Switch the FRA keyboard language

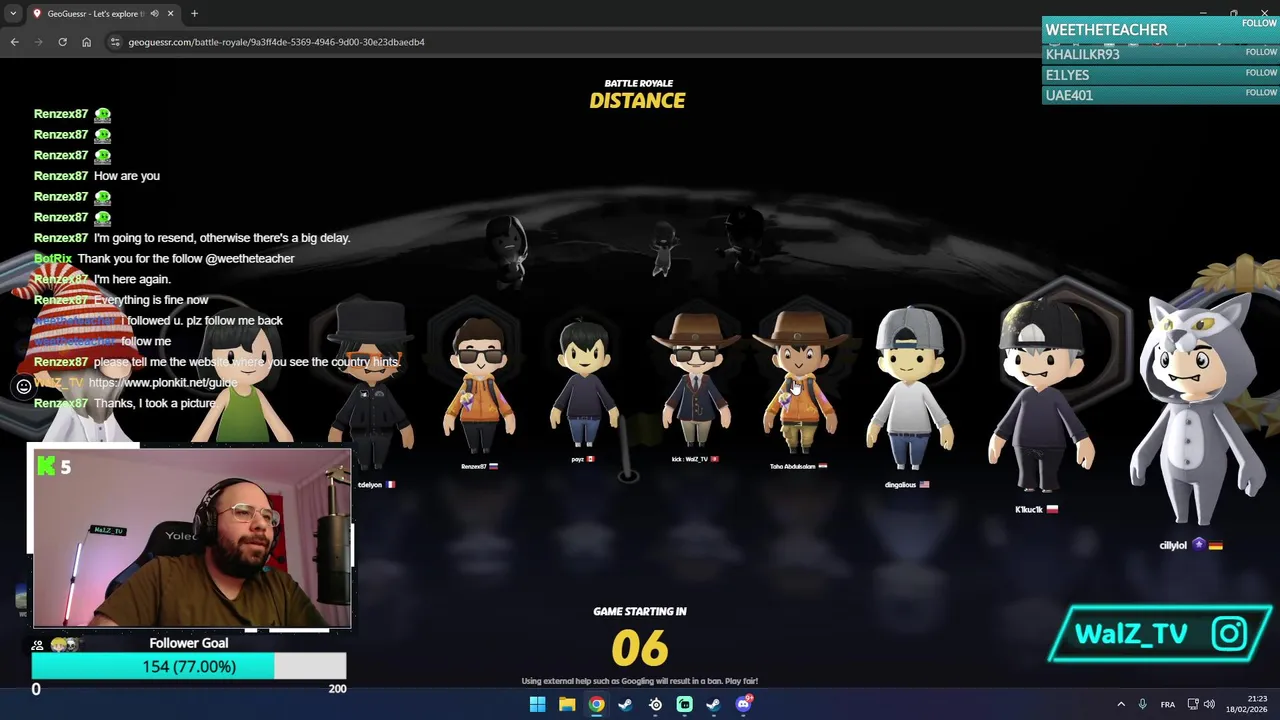pos(1167,704)
